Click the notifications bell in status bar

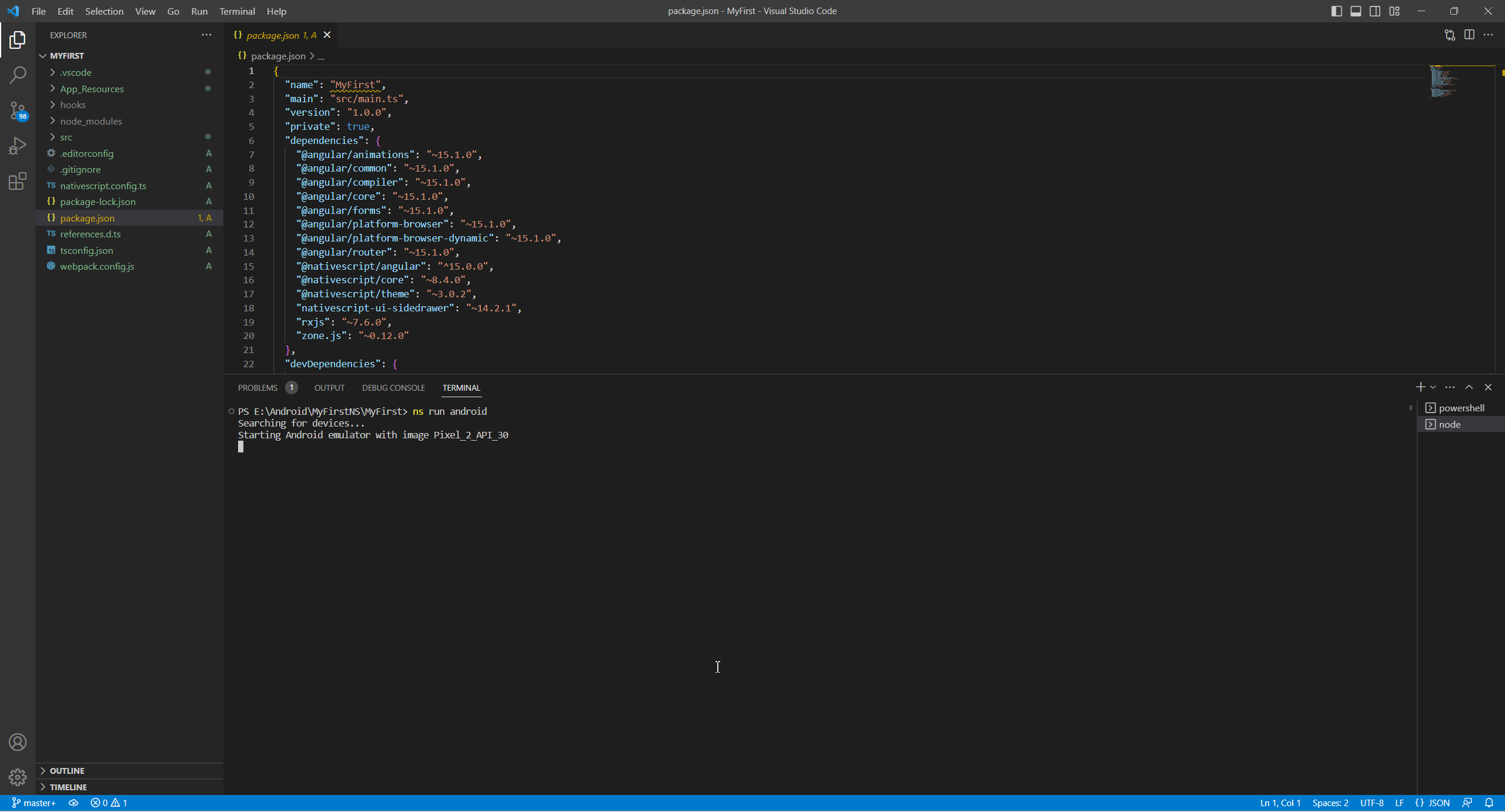1489,803
